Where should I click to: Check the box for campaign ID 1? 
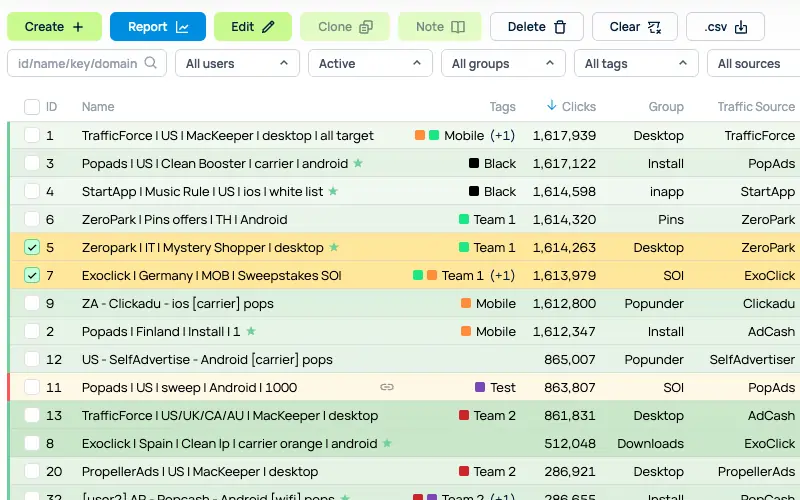tap(32, 135)
